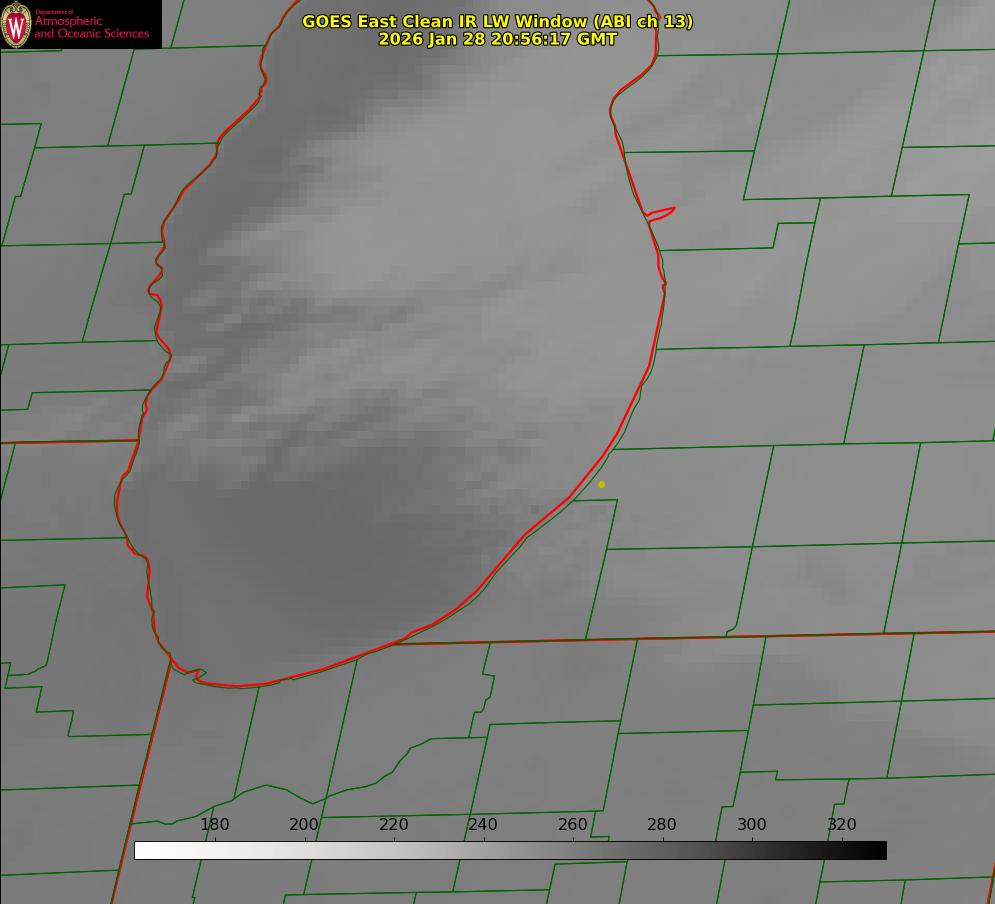Click the Atmospheric and Oceanic Sciences text

tap(91, 27)
